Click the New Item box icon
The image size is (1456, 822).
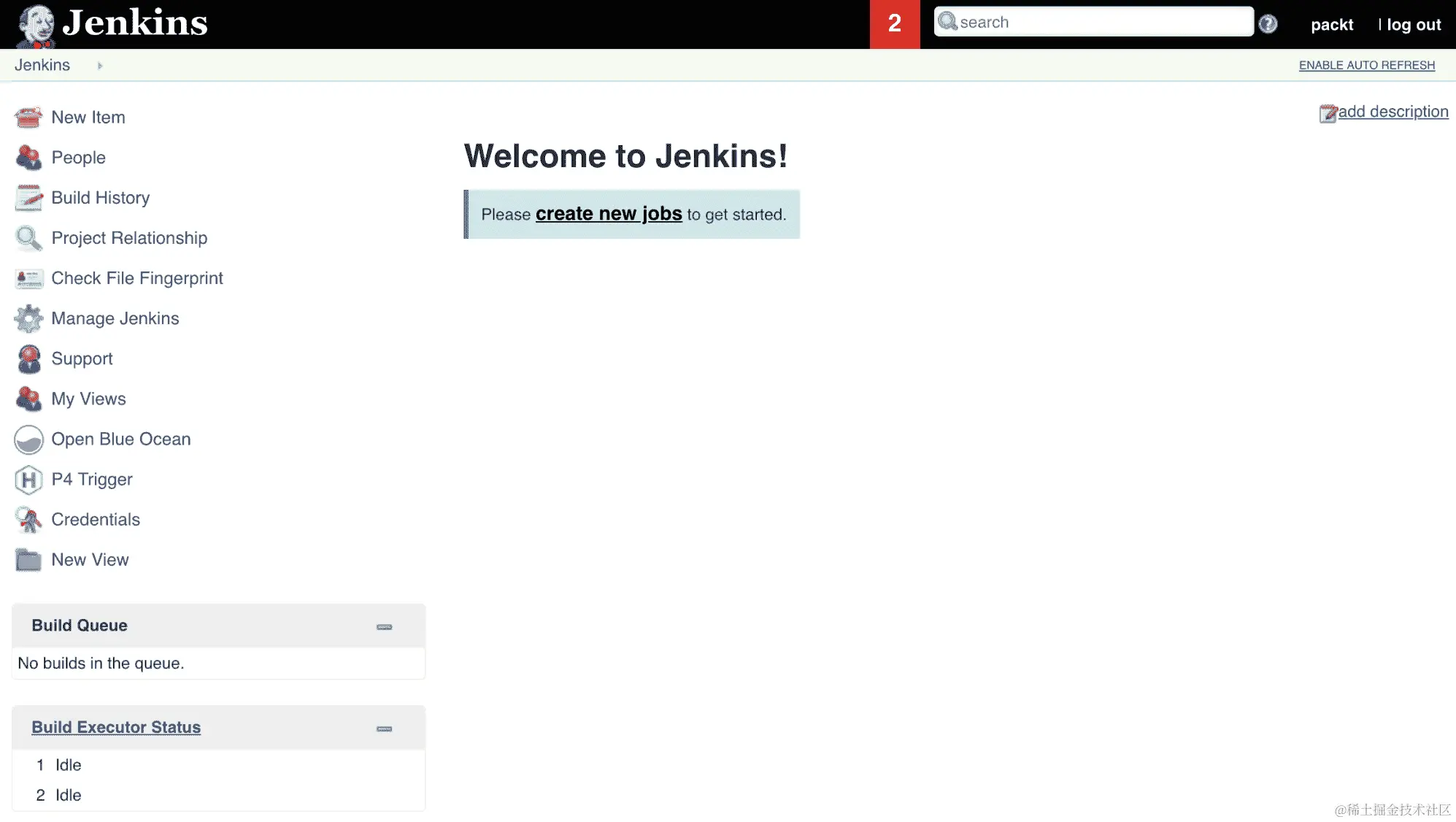click(28, 118)
